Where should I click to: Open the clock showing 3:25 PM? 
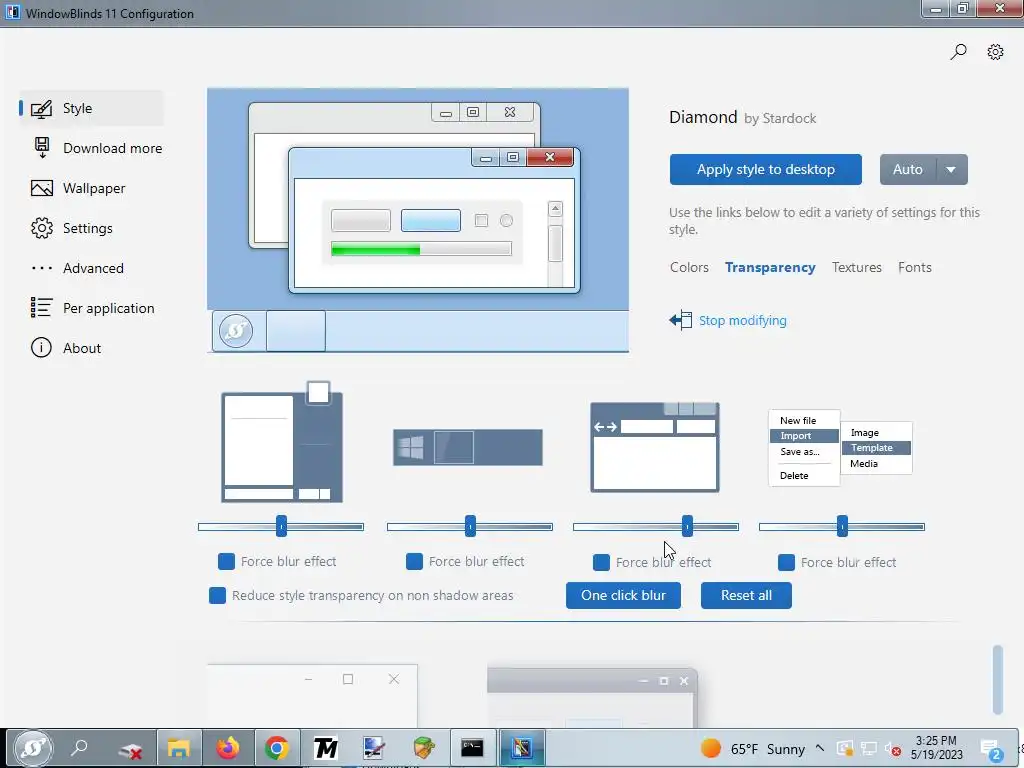pyautogui.click(x=936, y=748)
